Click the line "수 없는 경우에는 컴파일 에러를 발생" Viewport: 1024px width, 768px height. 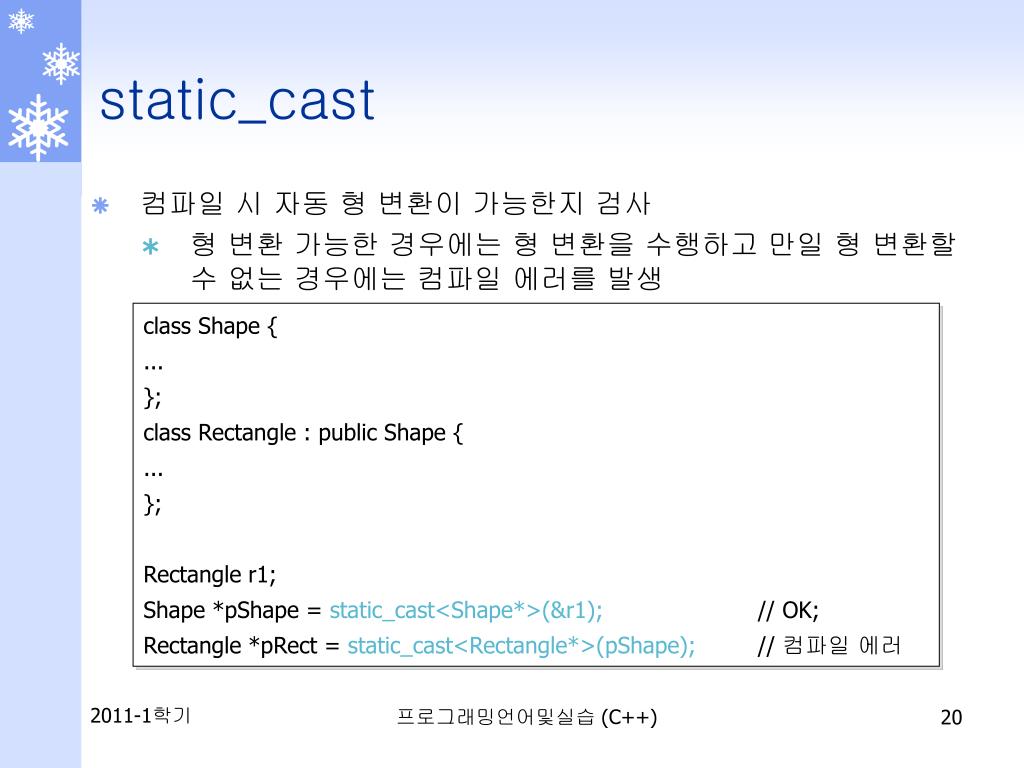tap(426, 278)
